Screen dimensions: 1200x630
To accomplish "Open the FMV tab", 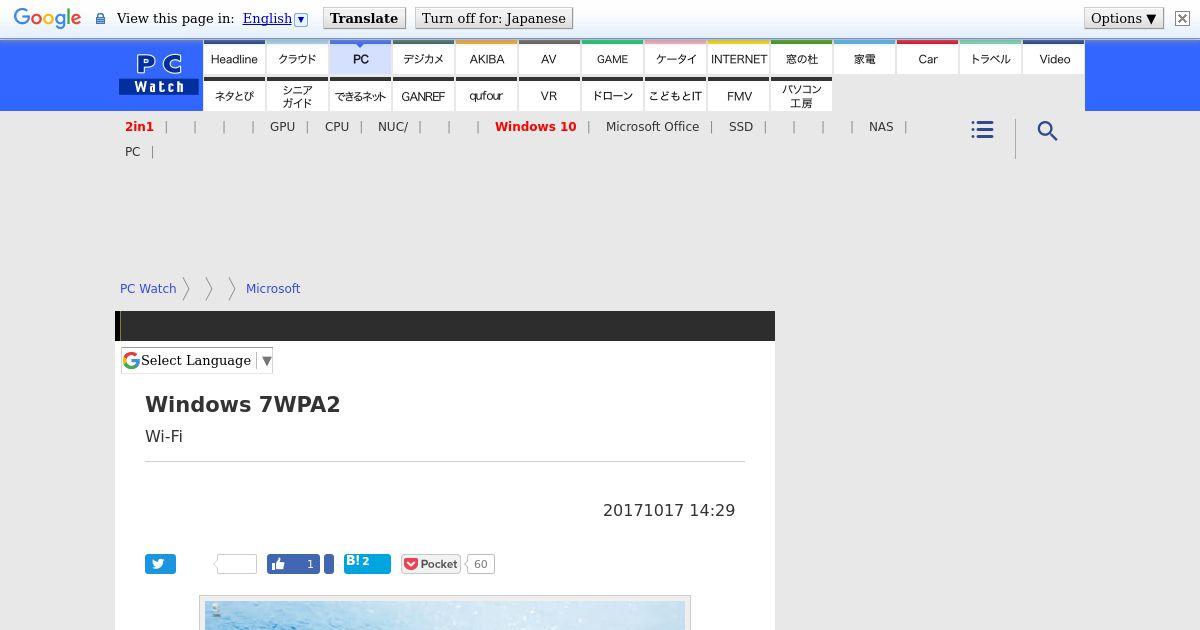I will click(x=738, y=95).
